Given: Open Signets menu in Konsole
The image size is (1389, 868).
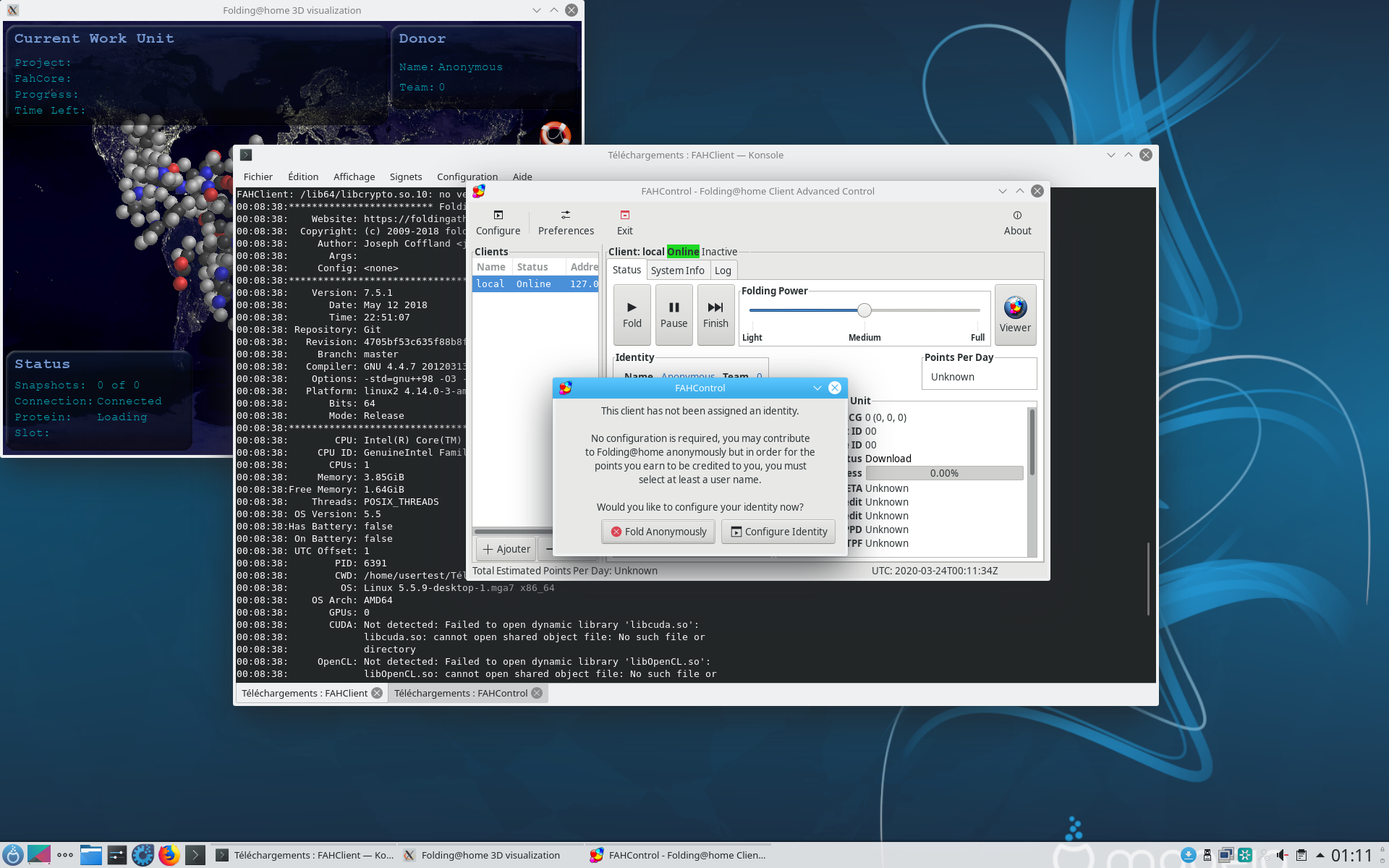Looking at the screenshot, I should click(406, 176).
